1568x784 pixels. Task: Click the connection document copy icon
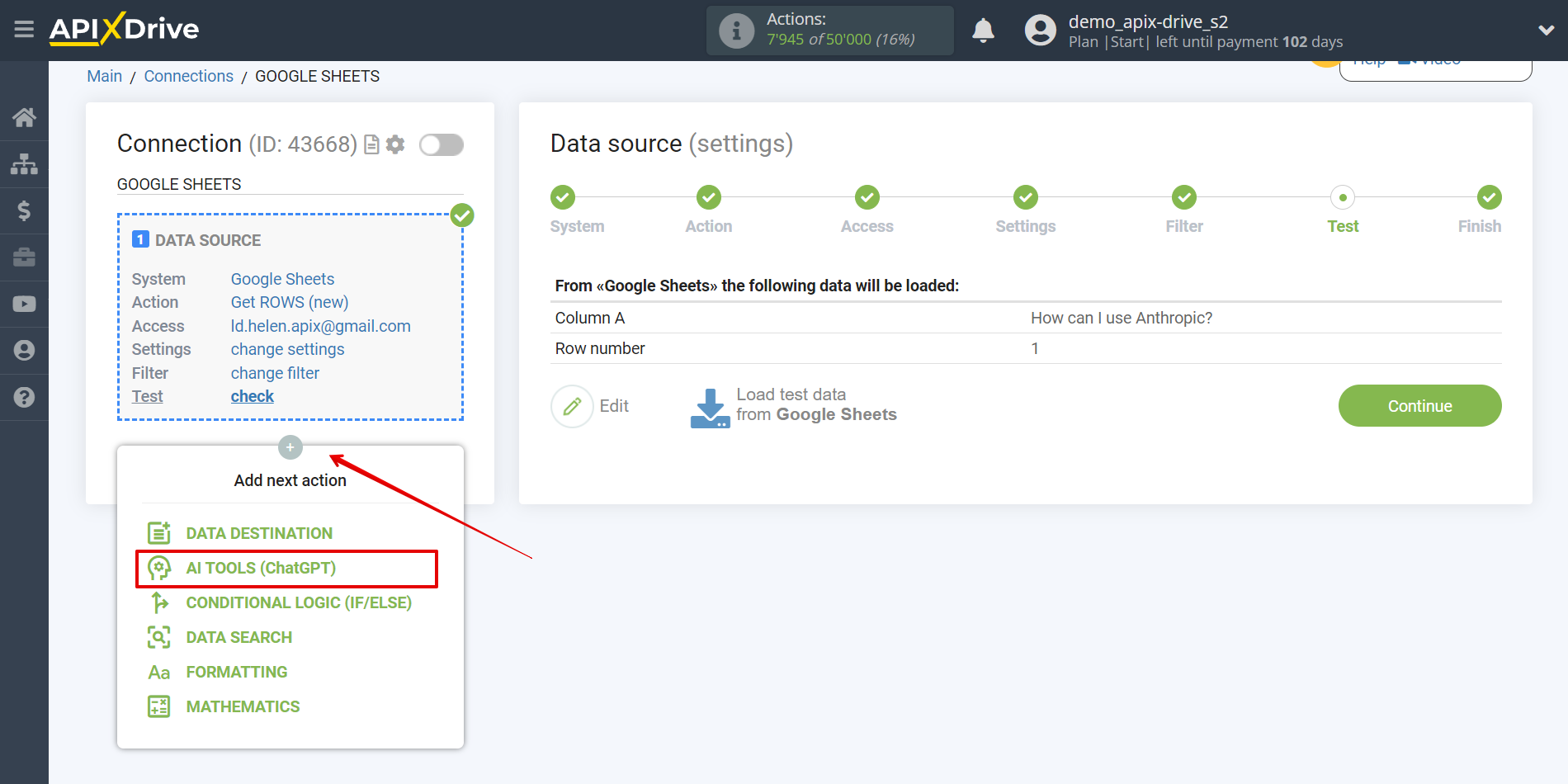pos(371,144)
